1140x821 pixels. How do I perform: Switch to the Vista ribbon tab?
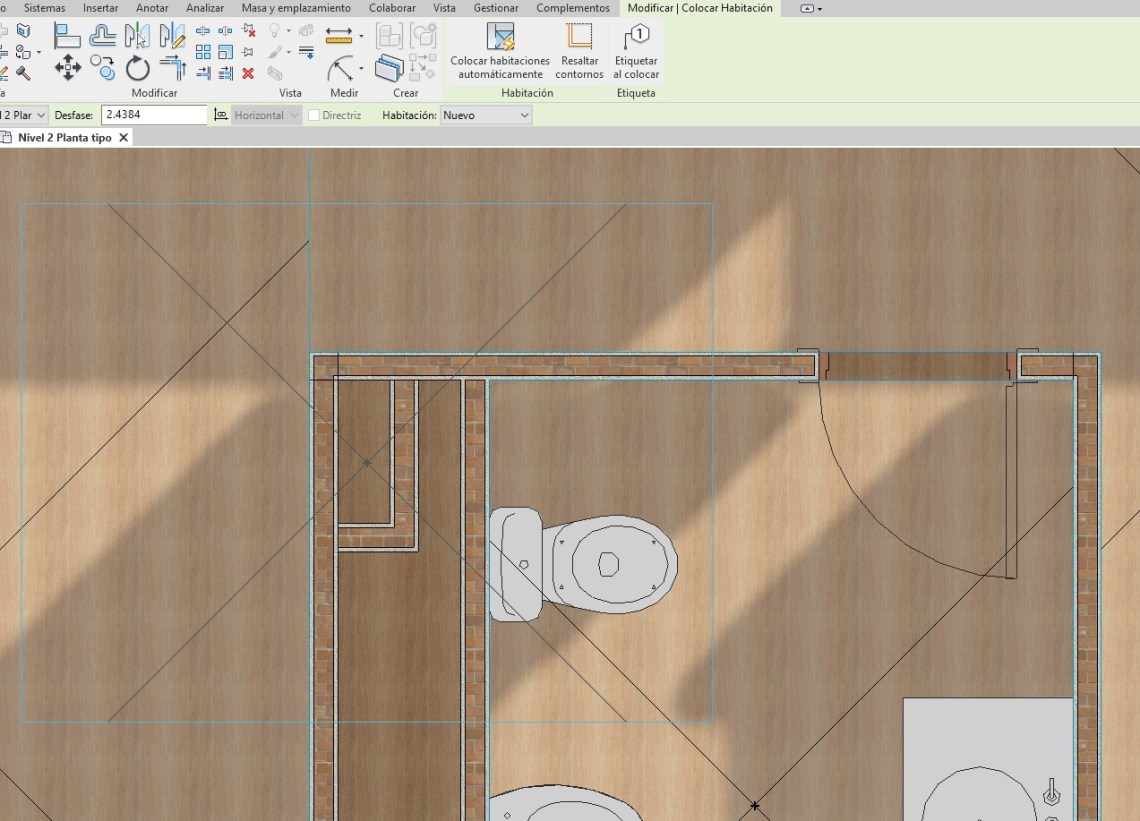tap(444, 8)
